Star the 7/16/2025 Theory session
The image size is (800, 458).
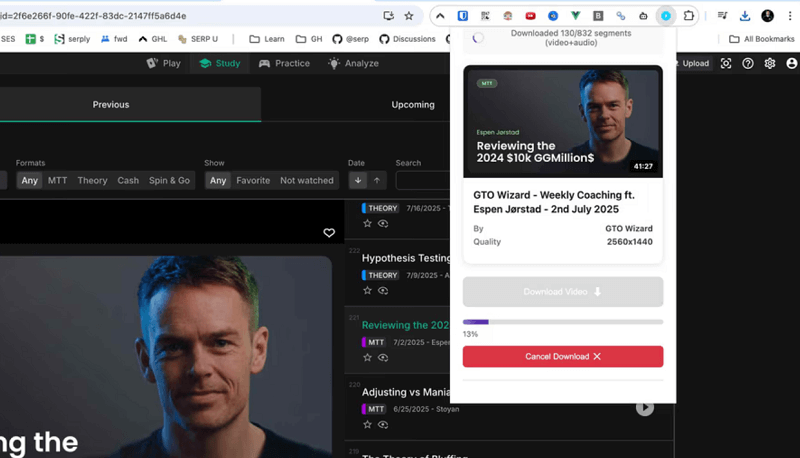pyautogui.click(x=367, y=223)
